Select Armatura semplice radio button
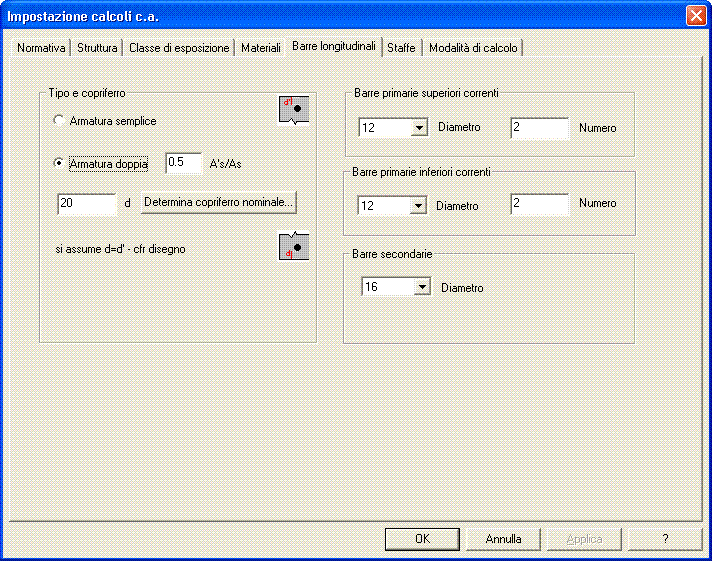 (59, 121)
